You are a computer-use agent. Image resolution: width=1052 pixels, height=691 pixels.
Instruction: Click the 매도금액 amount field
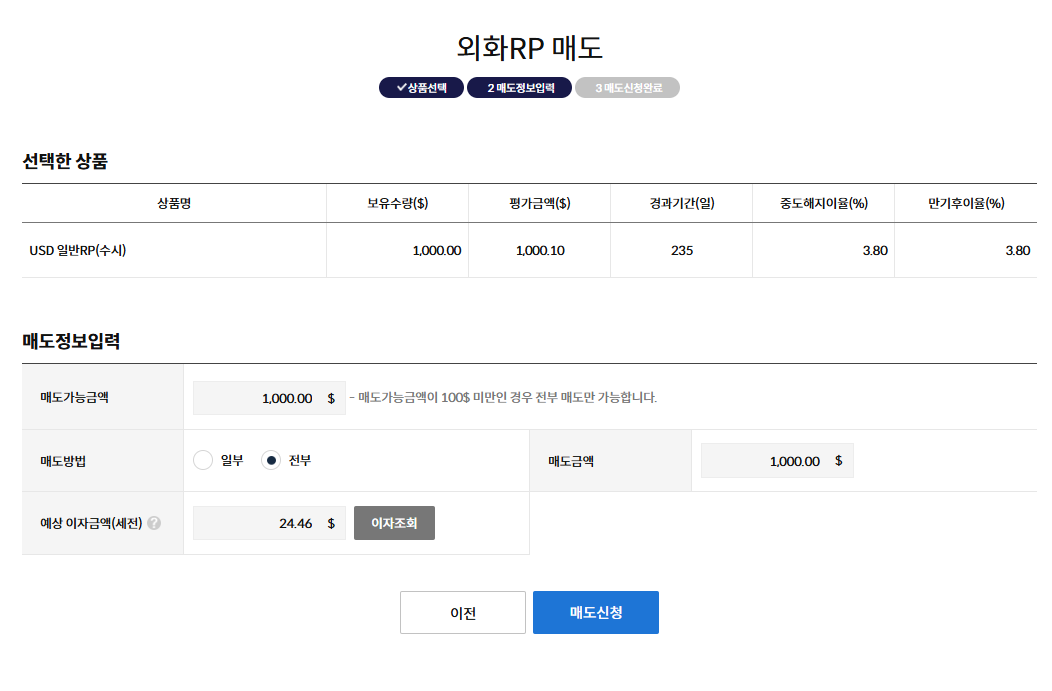pyautogui.click(x=777, y=460)
